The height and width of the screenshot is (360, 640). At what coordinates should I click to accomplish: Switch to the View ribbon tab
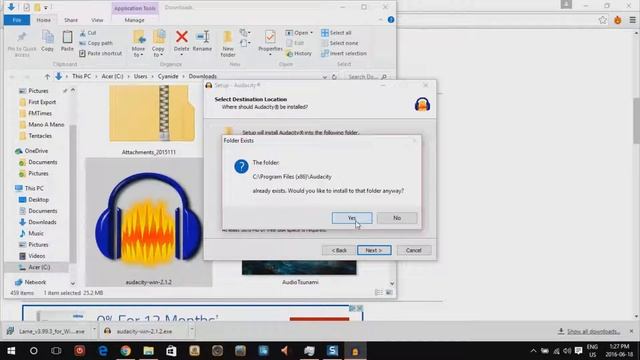click(97, 20)
